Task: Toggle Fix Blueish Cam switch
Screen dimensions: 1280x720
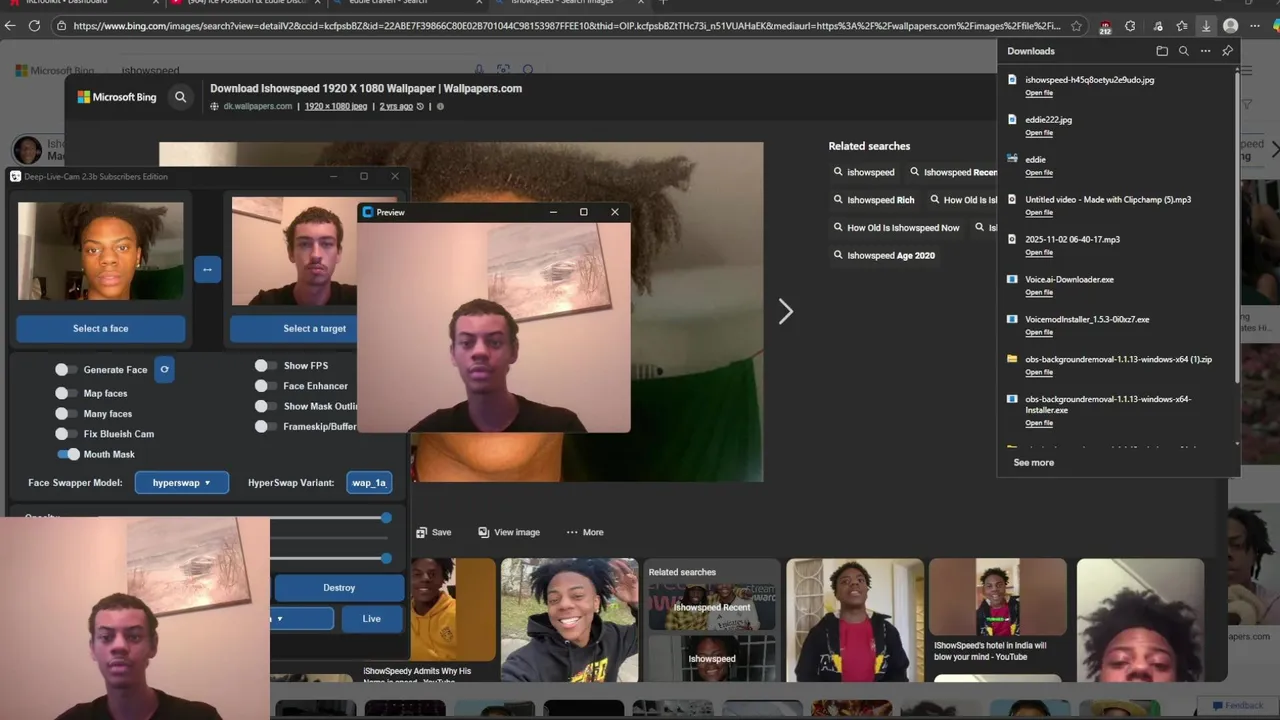Action: (67, 434)
